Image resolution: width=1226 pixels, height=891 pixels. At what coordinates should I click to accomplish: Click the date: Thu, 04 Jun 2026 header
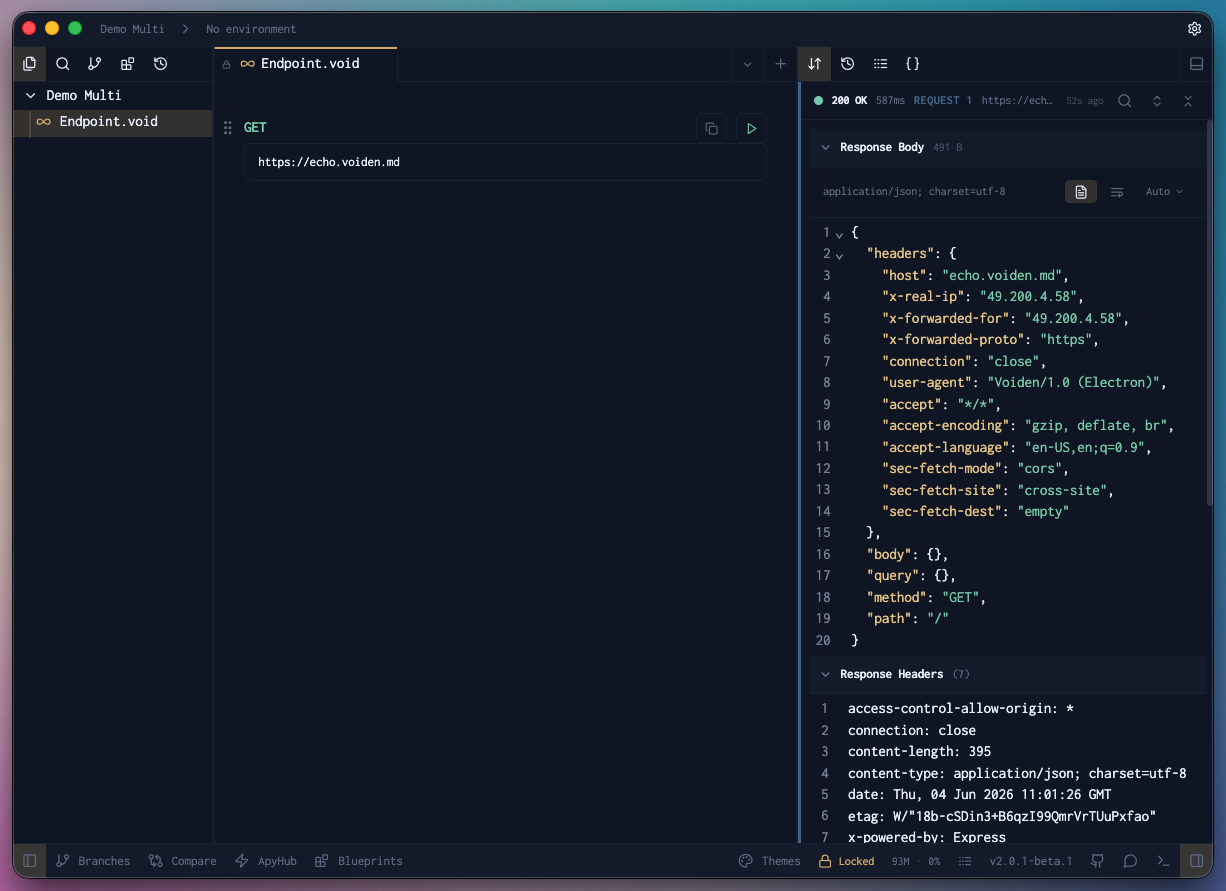click(x=979, y=795)
